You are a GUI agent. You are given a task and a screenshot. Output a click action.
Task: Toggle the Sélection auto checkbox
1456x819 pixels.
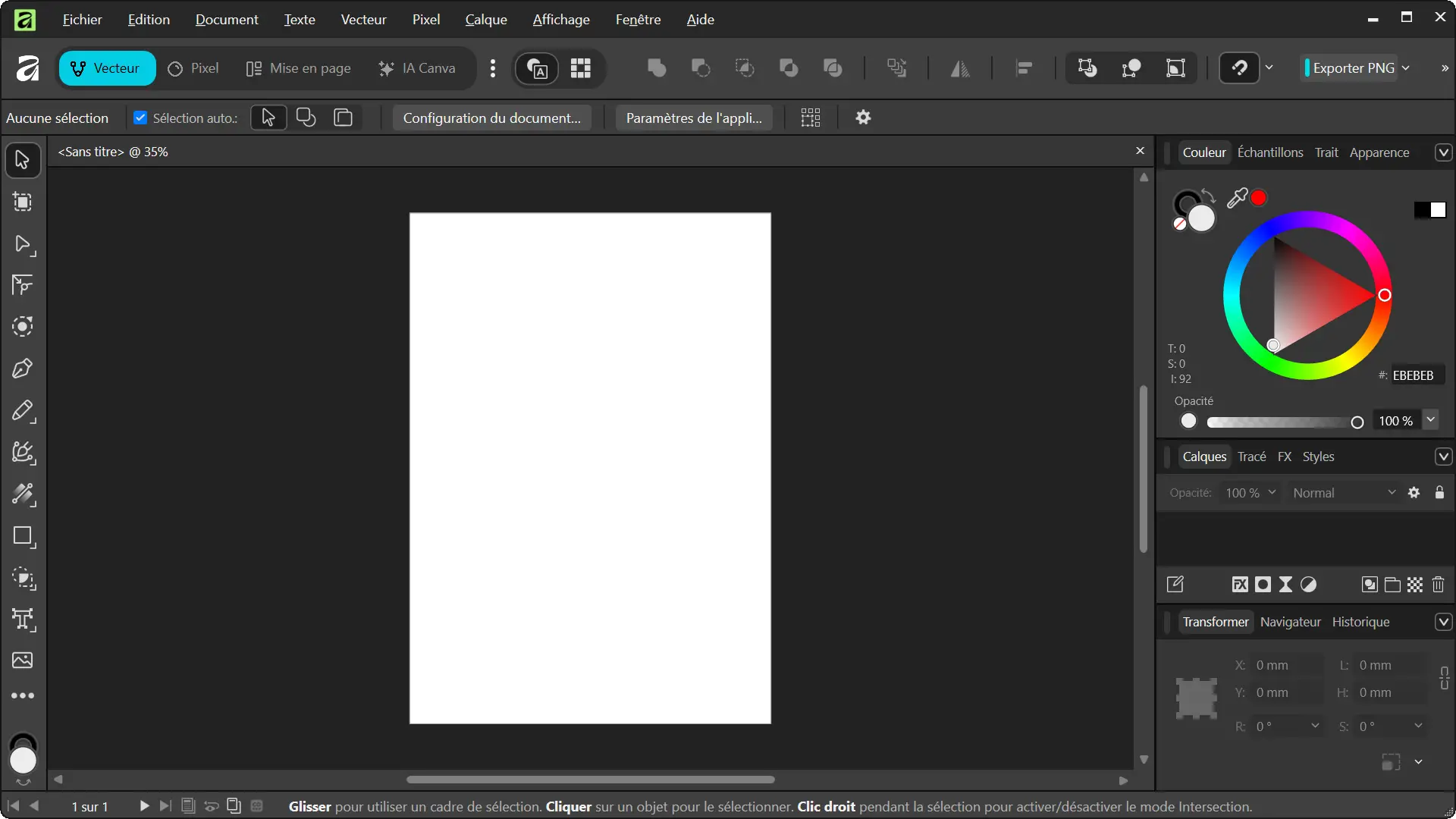(140, 118)
